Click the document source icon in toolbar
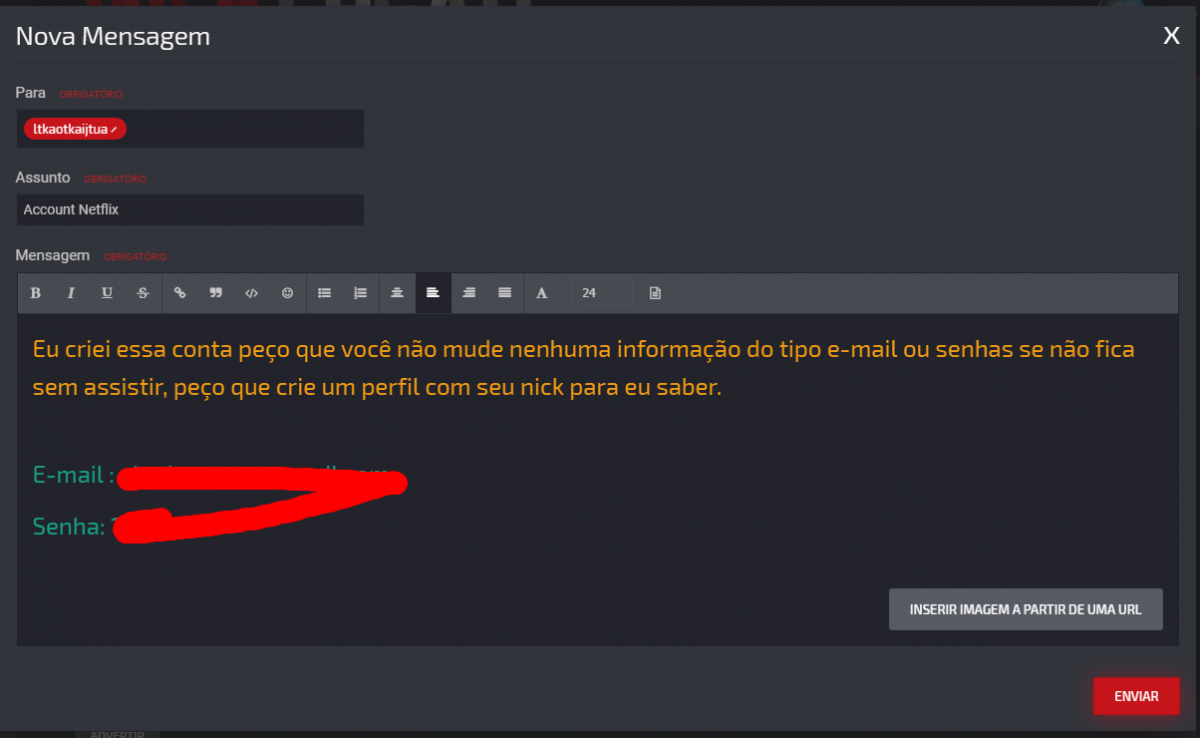 pyautogui.click(x=655, y=293)
